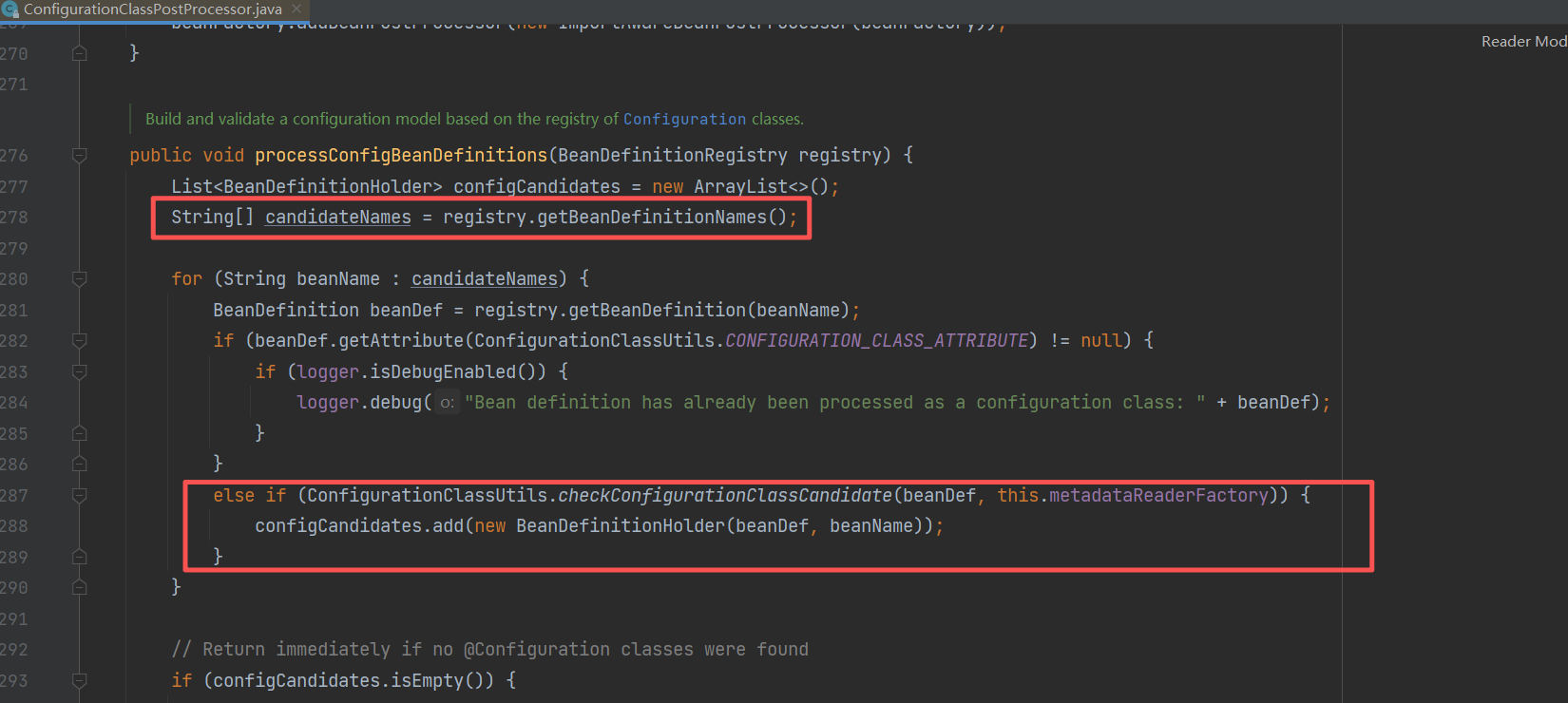Click line number 288 in gutter

[x=13, y=526]
